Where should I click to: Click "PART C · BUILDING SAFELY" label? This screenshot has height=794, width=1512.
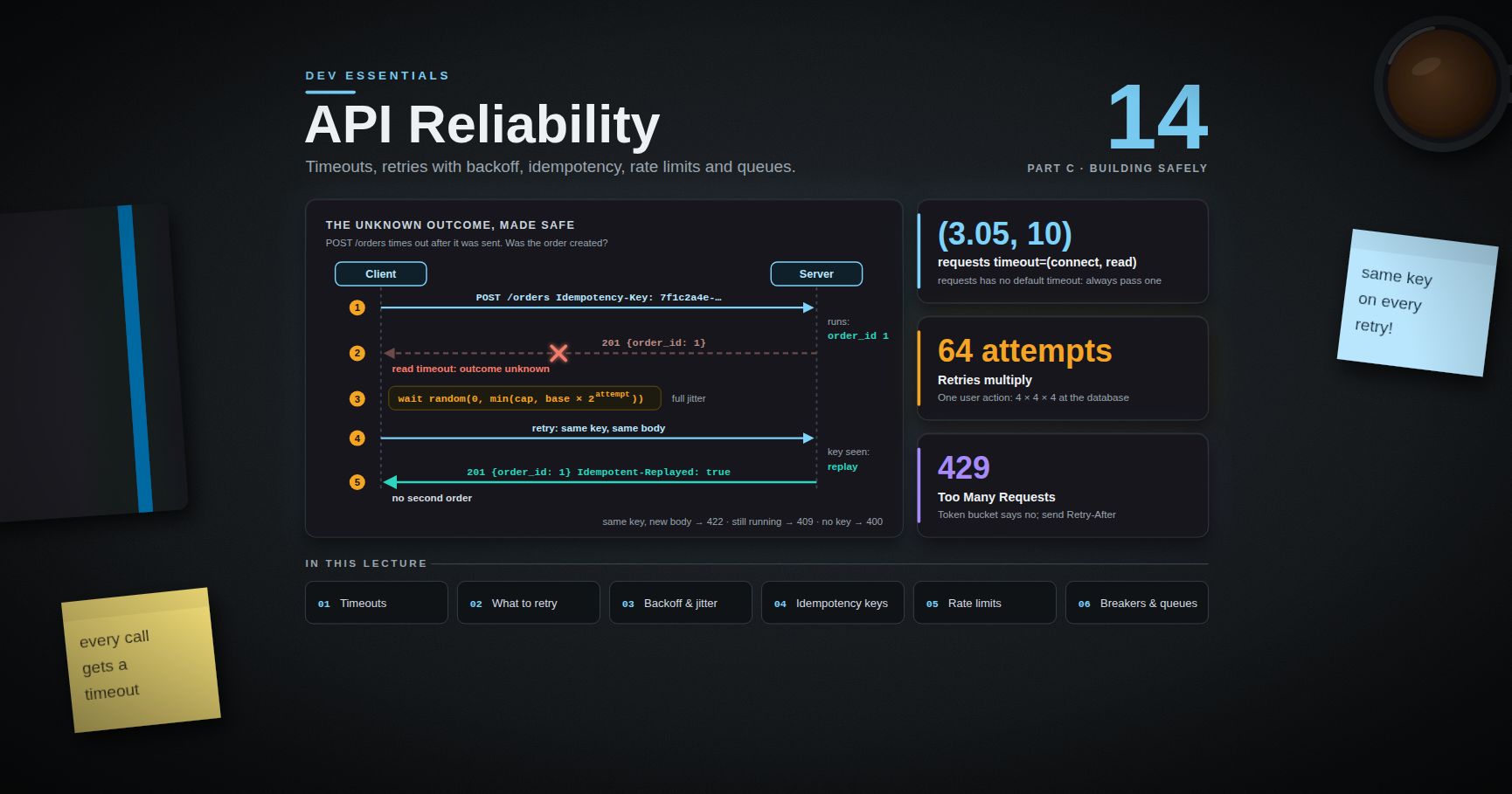tap(1117, 168)
